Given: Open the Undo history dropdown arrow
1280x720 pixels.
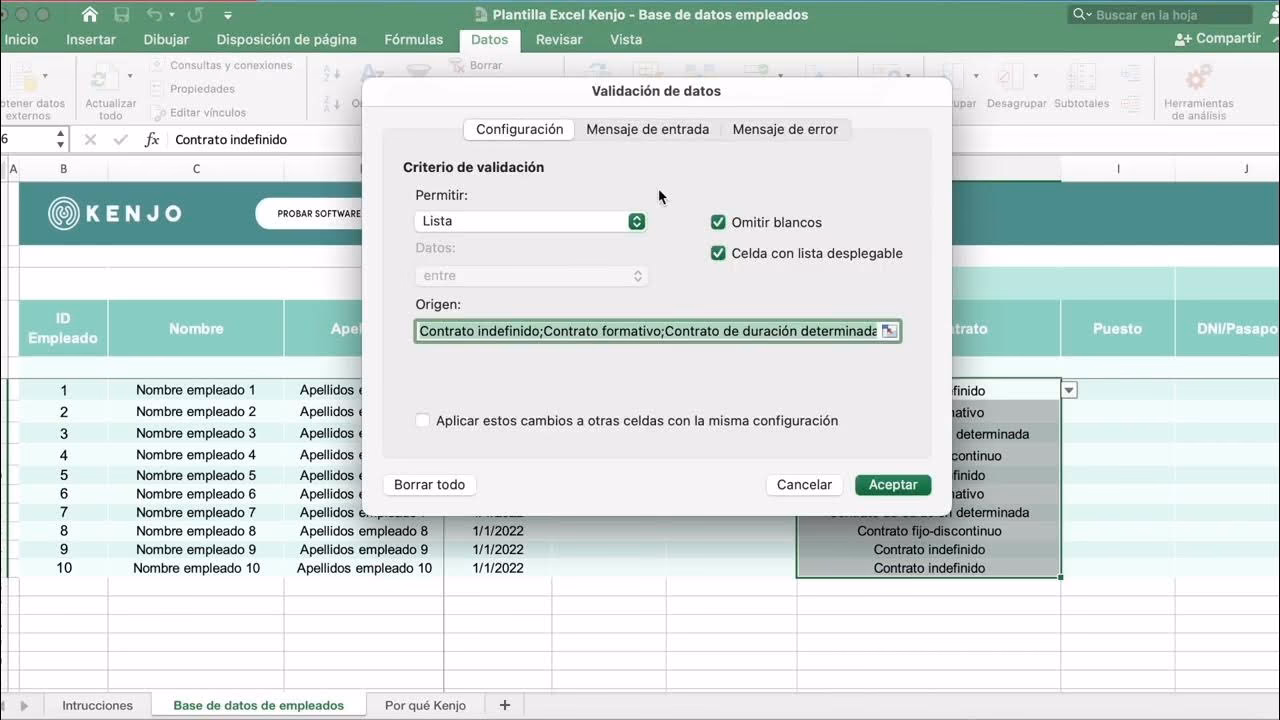Looking at the screenshot, I should 171,16.
